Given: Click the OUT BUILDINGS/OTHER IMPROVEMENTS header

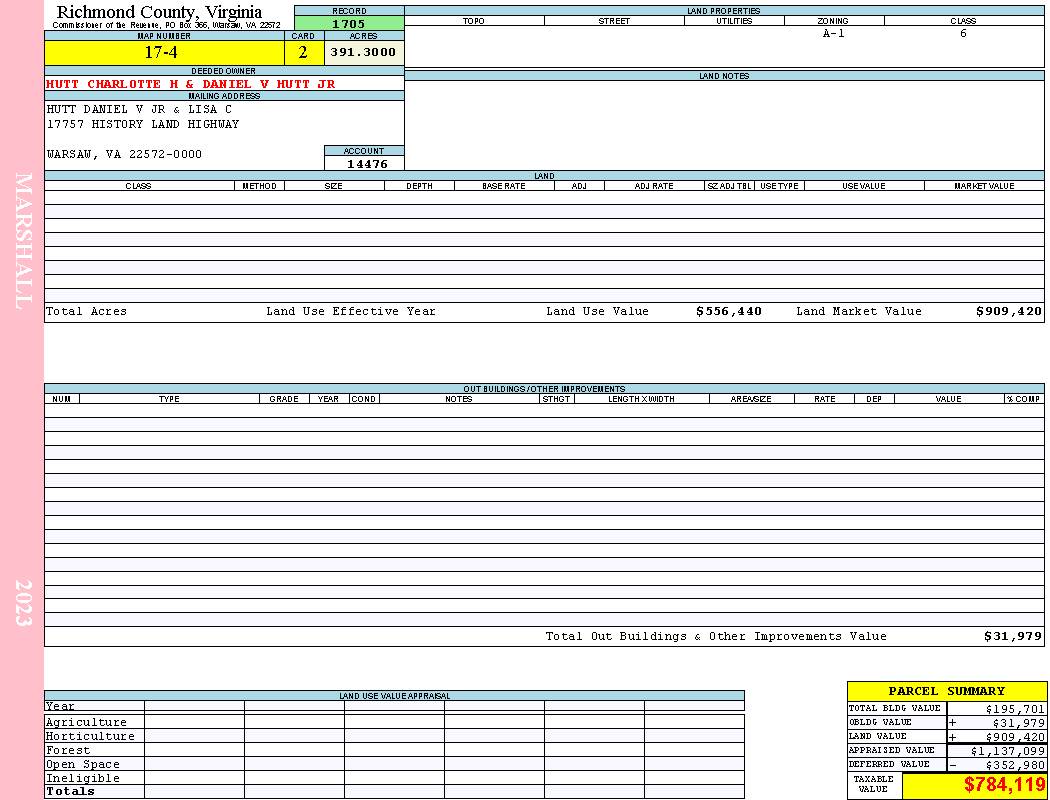Looking at the screenshot, I should (544, 389).
